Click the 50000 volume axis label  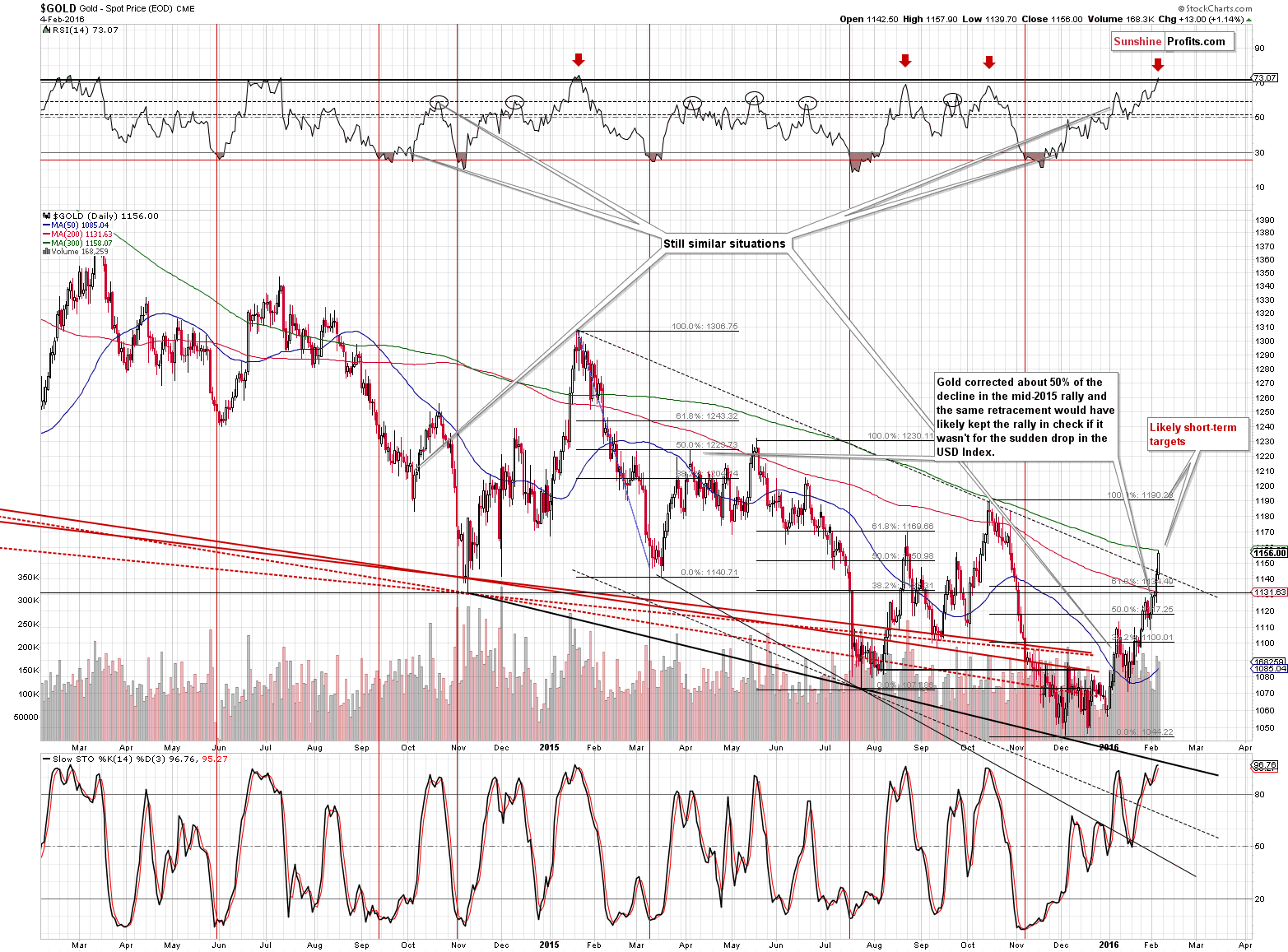[26, 717]
